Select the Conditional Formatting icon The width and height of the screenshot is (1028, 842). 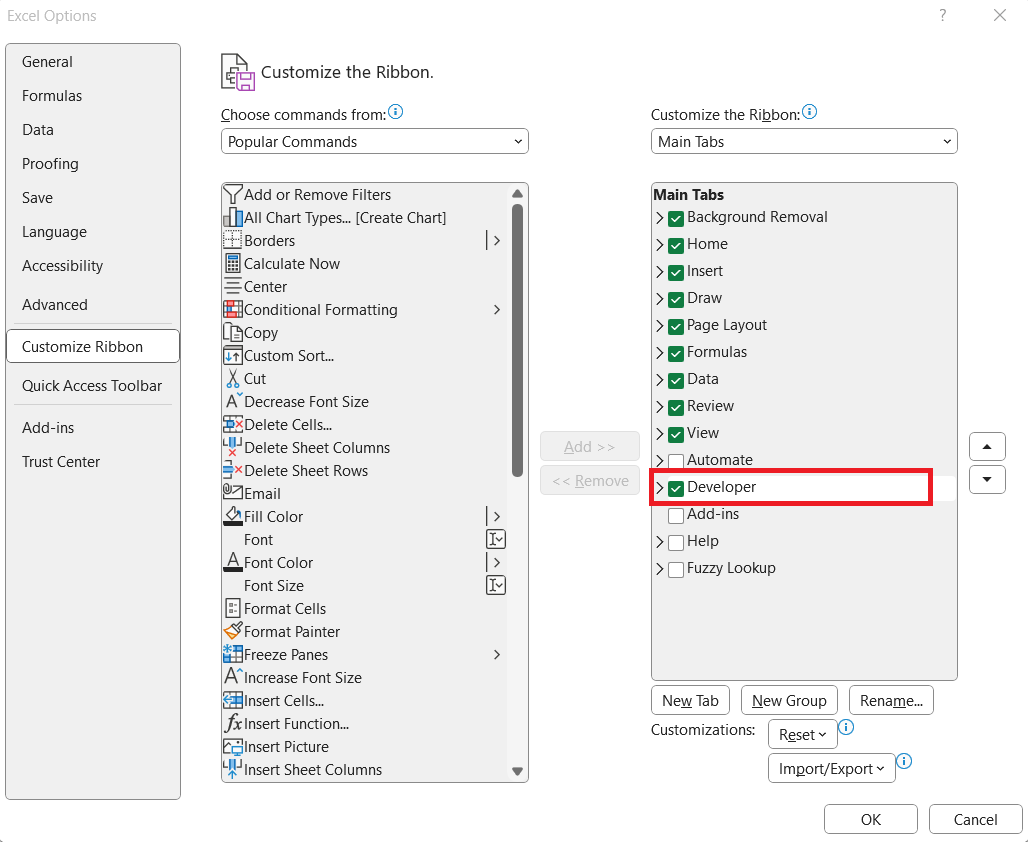(233, 310)
